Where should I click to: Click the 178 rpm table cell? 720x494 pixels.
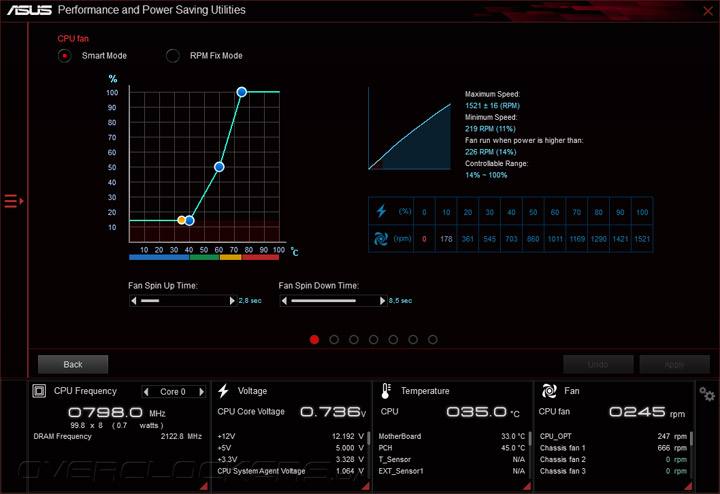coord(446,239)
